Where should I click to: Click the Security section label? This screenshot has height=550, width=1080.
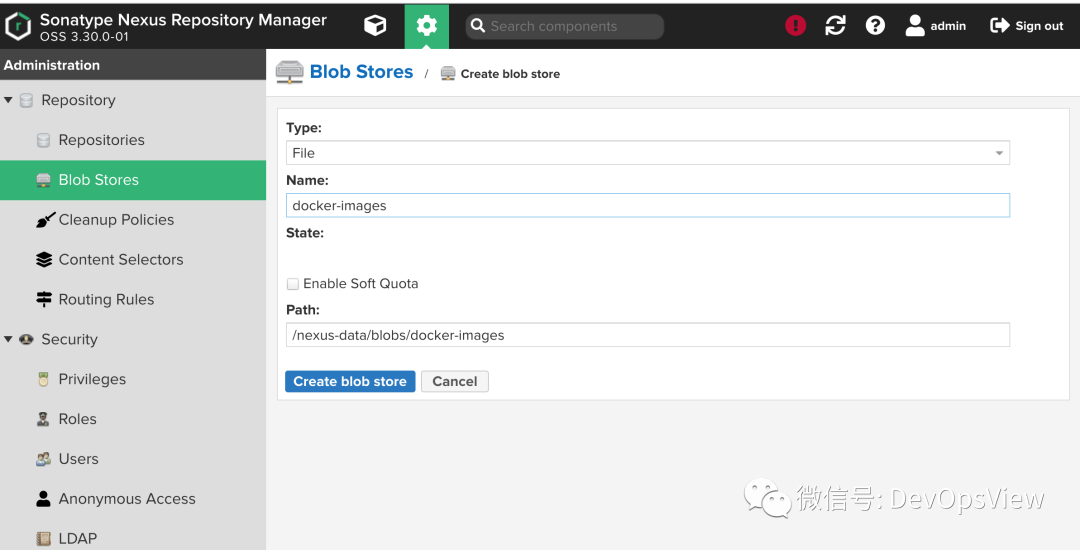tap(69, 339)
